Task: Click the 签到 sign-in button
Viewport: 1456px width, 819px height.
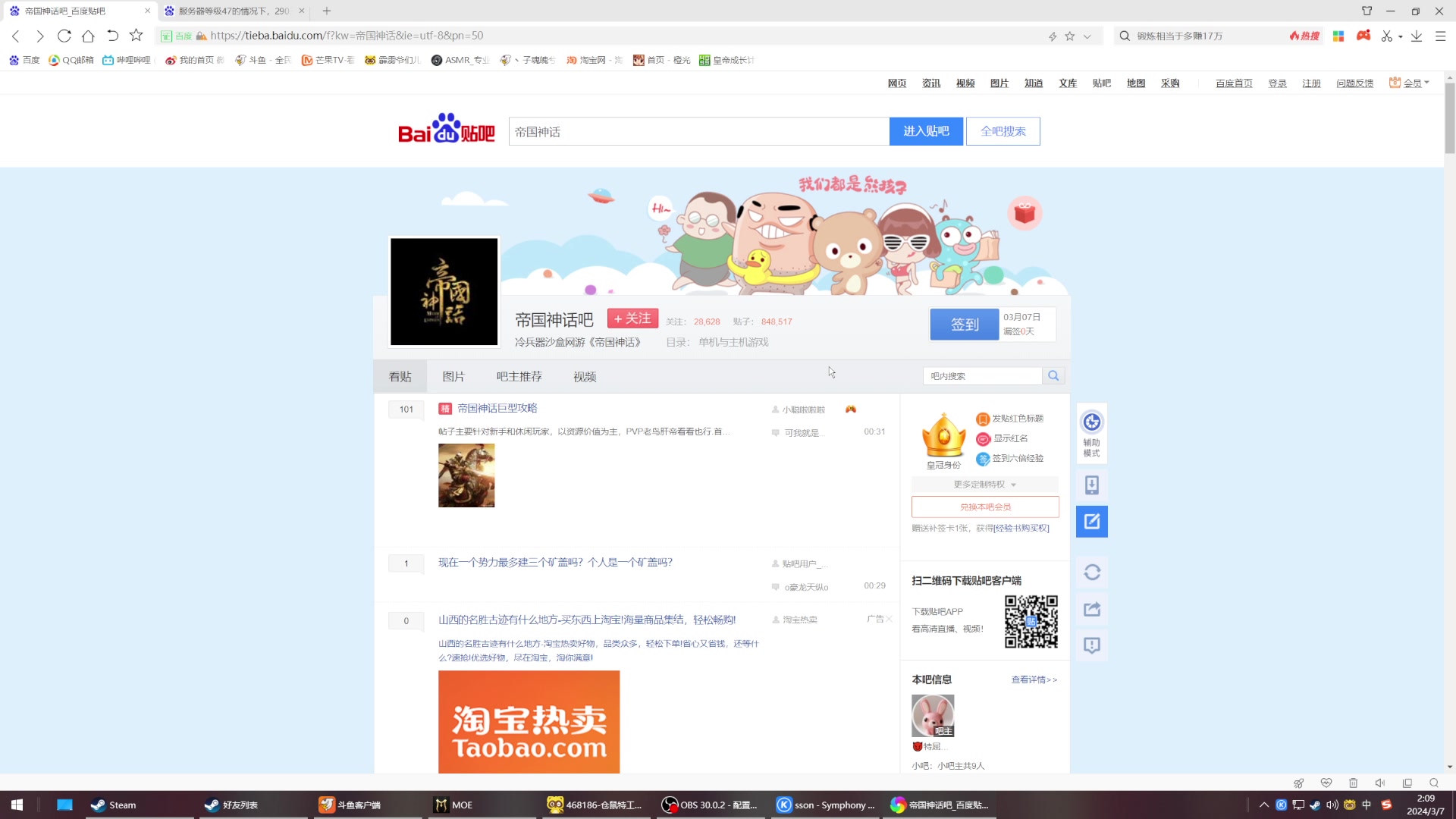Action: click(964, 324)
